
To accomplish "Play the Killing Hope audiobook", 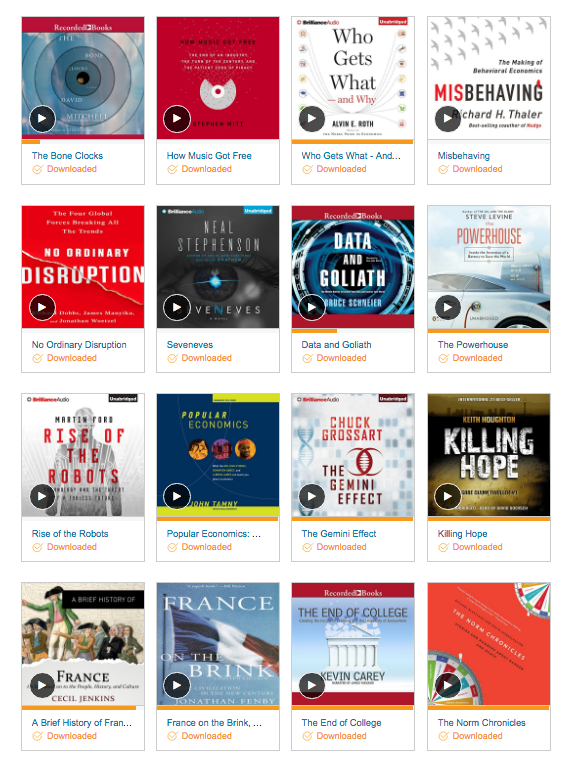I will pyautogui.click(x=447, y=497).
